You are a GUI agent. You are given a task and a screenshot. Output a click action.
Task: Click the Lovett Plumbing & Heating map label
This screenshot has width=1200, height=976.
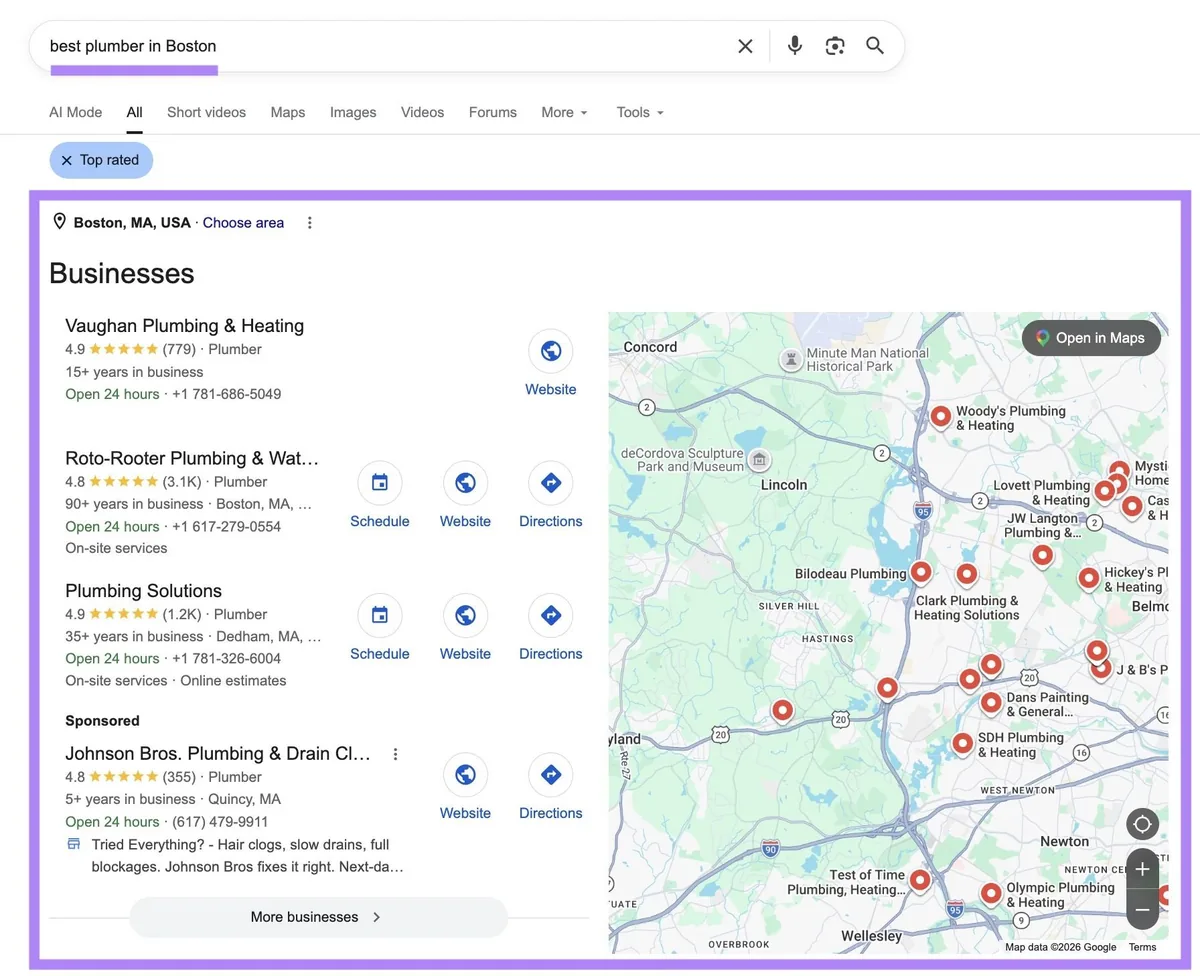pyautogui.click(x=1041, y=493)
